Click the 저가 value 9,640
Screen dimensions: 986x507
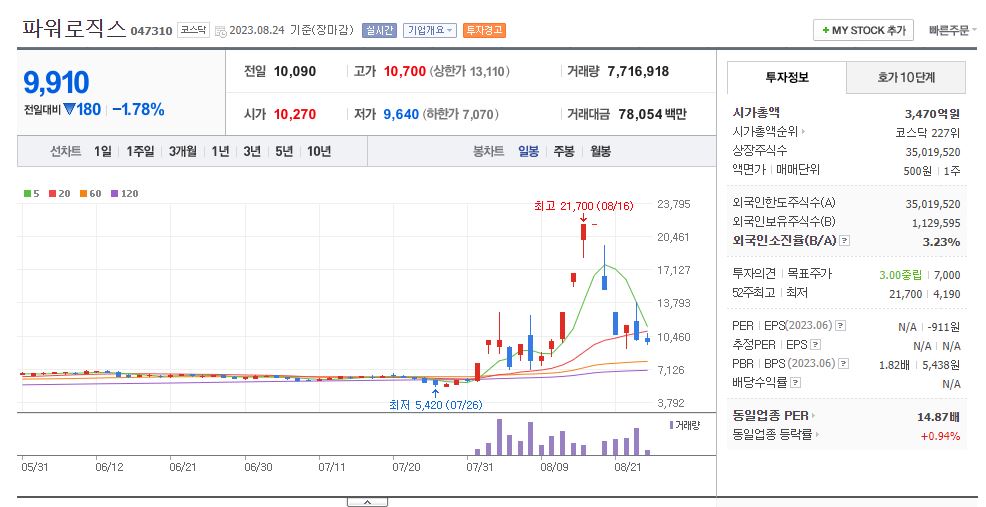click(x=401, y=114)
